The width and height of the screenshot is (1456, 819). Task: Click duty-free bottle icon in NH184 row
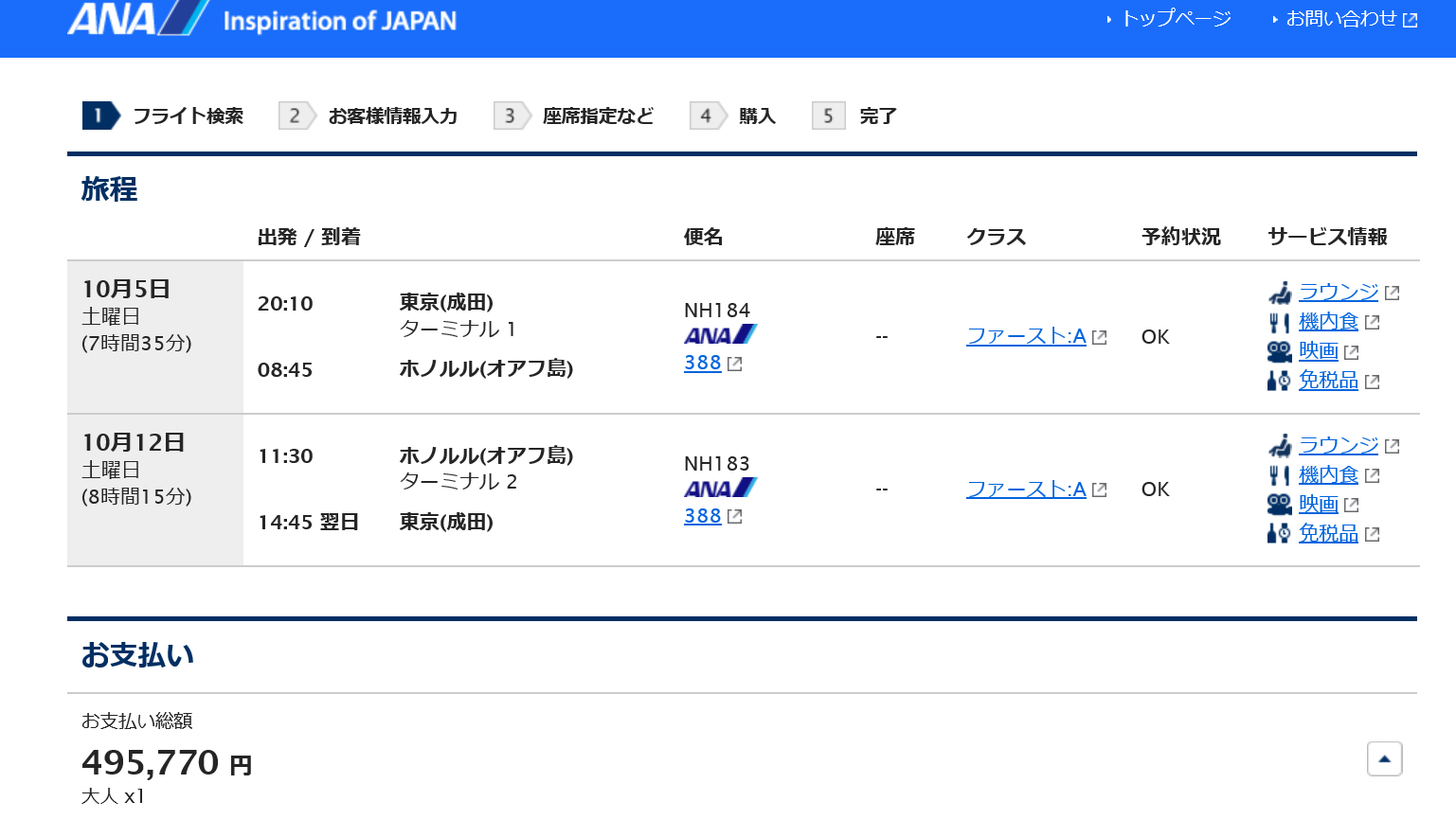pos(1279,381)
